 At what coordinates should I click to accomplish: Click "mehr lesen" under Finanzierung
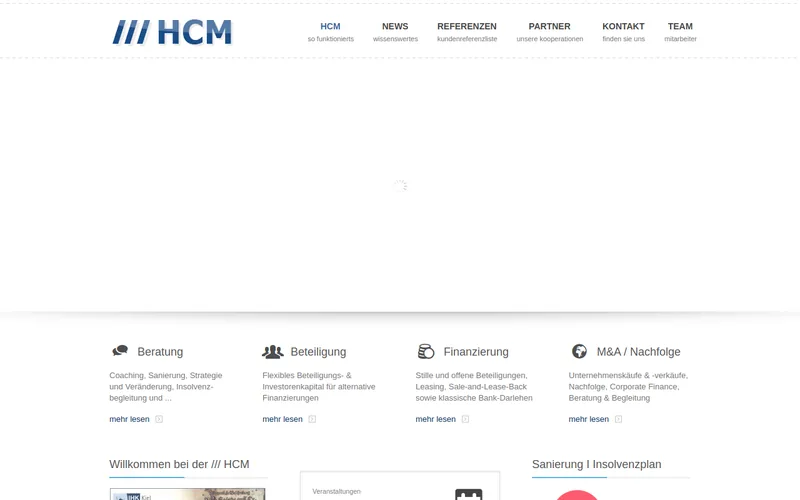[435, 419]
